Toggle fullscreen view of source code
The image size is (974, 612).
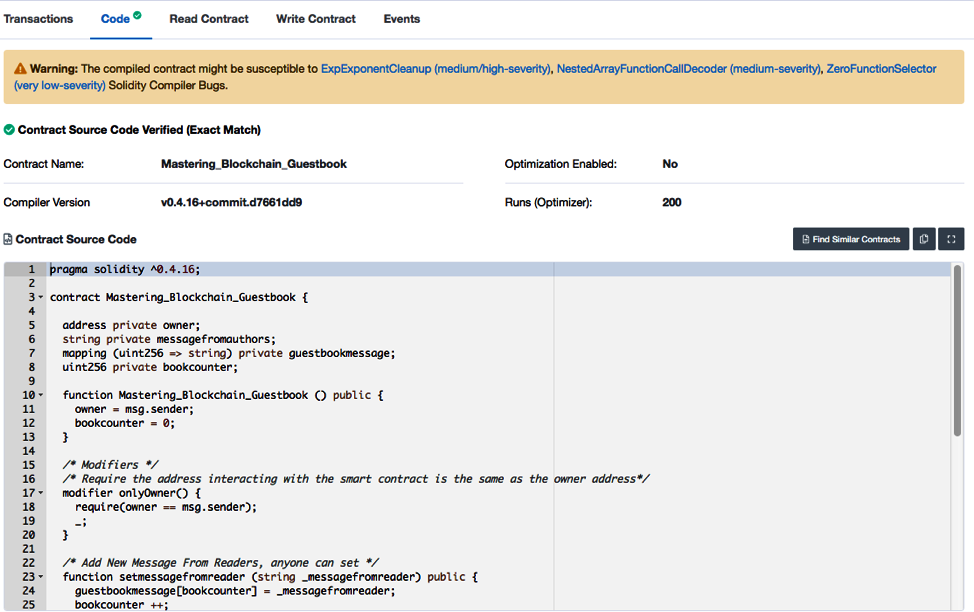click(x=951, y=239)
